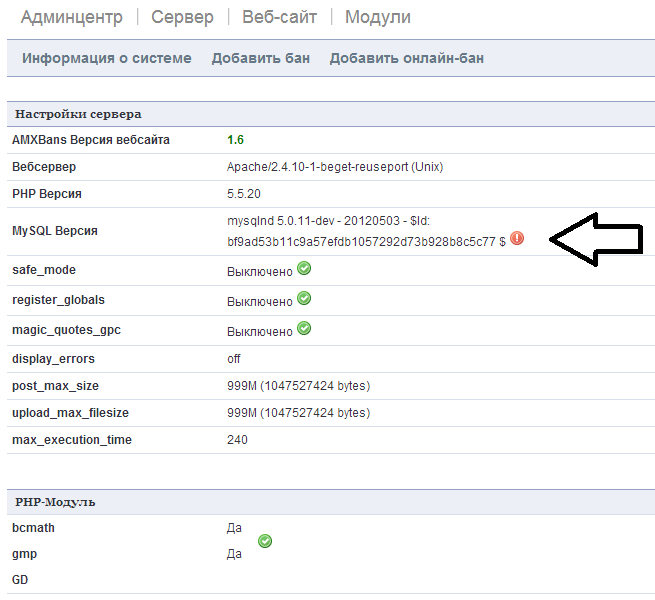Open the Админцентр menu
The image size is (655, 600).
pyautogui.click(x=72, y=17)
